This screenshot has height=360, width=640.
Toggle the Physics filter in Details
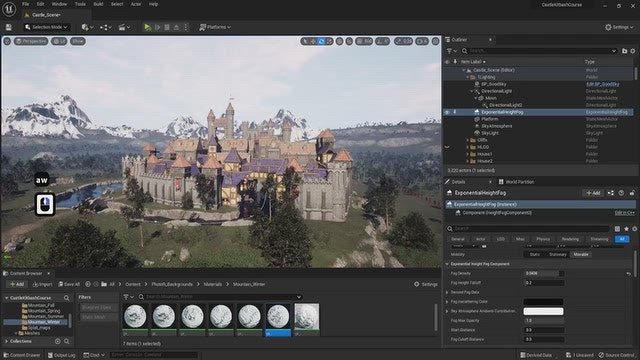[x=543, y=239]
